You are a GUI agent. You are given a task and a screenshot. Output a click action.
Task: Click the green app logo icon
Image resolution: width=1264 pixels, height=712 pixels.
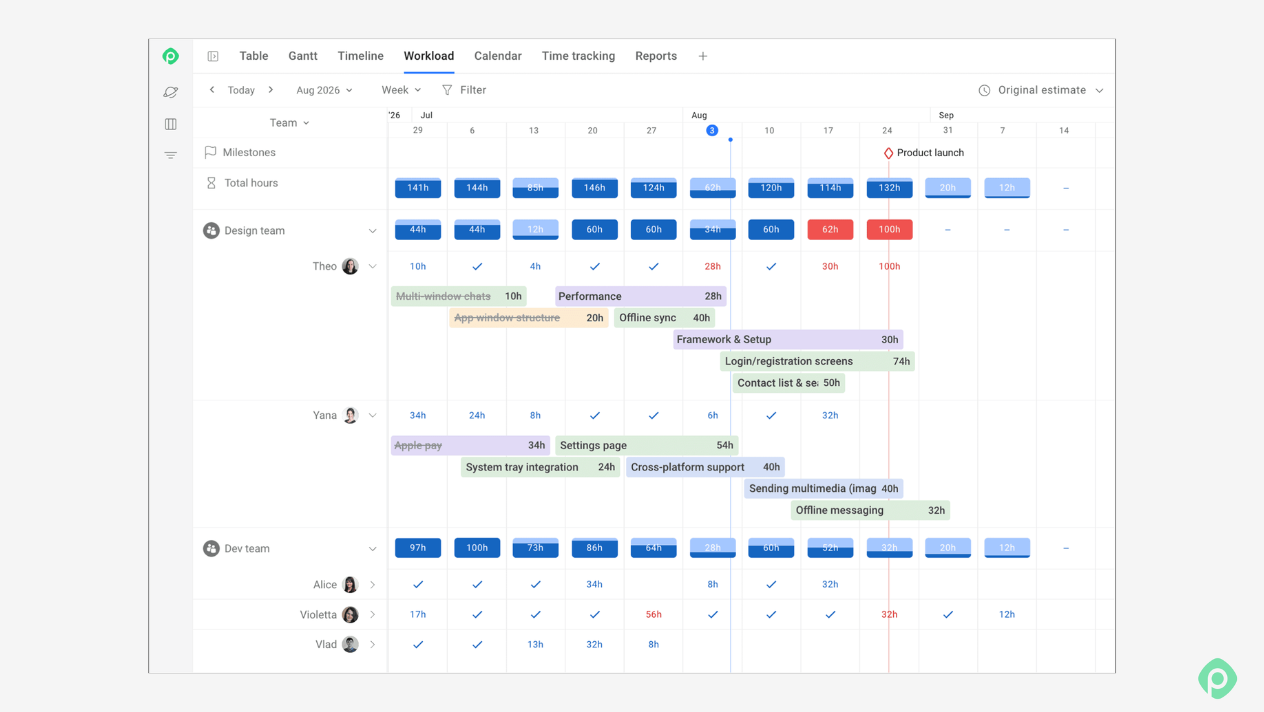coord(171,56)
